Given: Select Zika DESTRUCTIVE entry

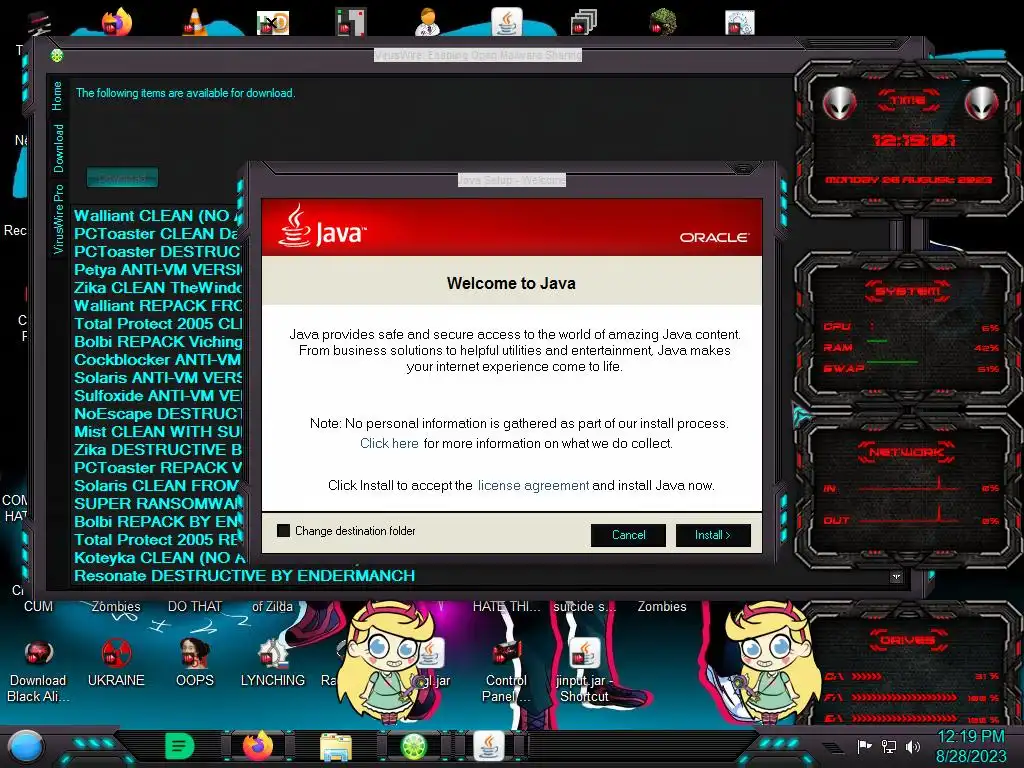Looking at the screenshot, I should tap(157, 449).
